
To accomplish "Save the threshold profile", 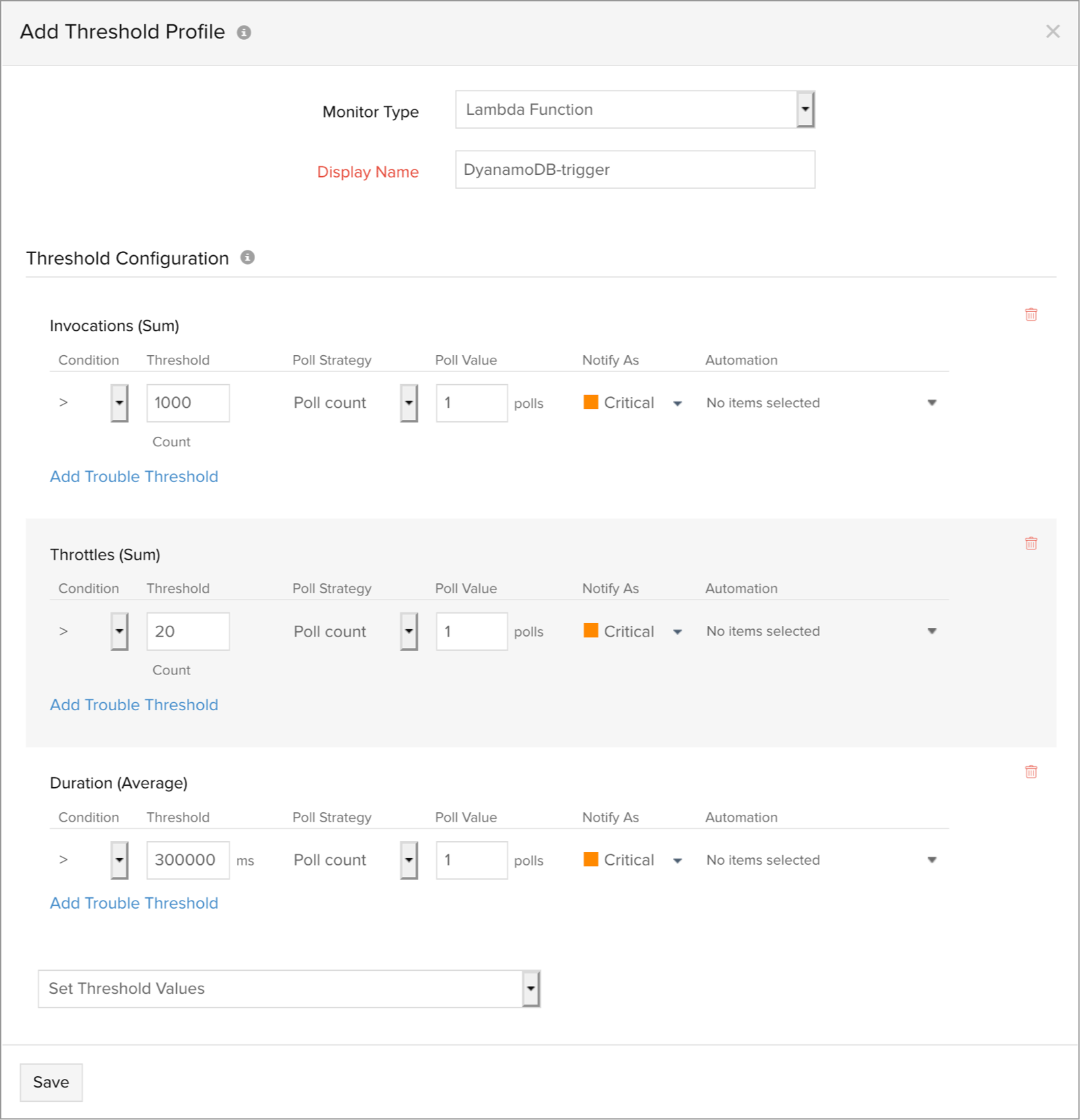I will [51, 1082].
